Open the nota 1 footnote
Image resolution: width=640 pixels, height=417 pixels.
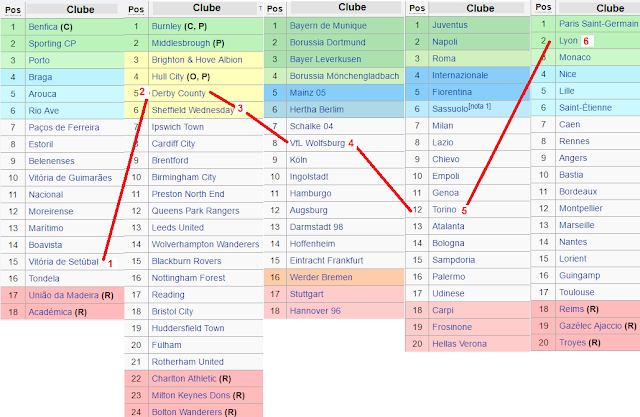point(480,106)
